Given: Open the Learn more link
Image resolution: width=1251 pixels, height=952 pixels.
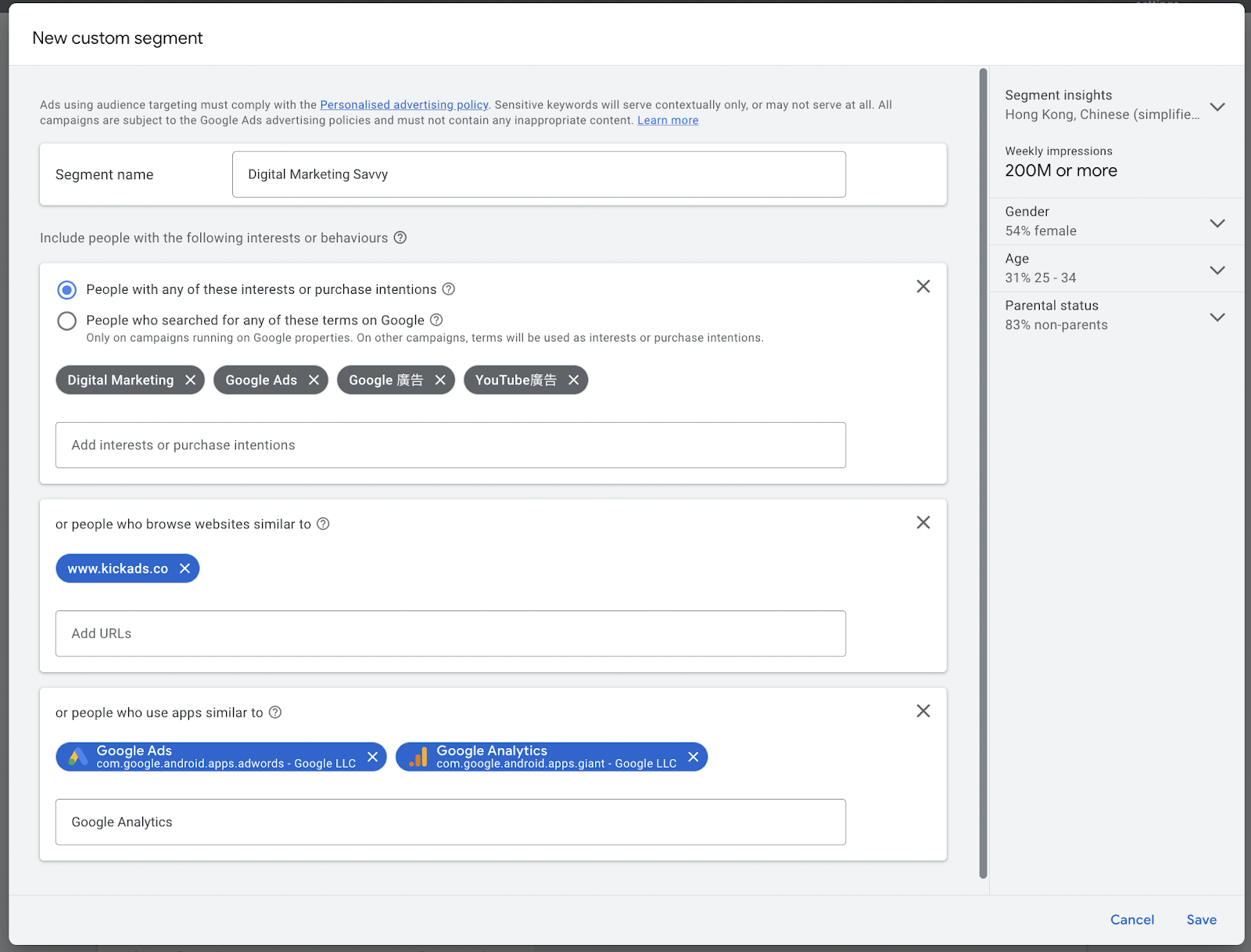Looking at the screenshot, I should (668, 120).
